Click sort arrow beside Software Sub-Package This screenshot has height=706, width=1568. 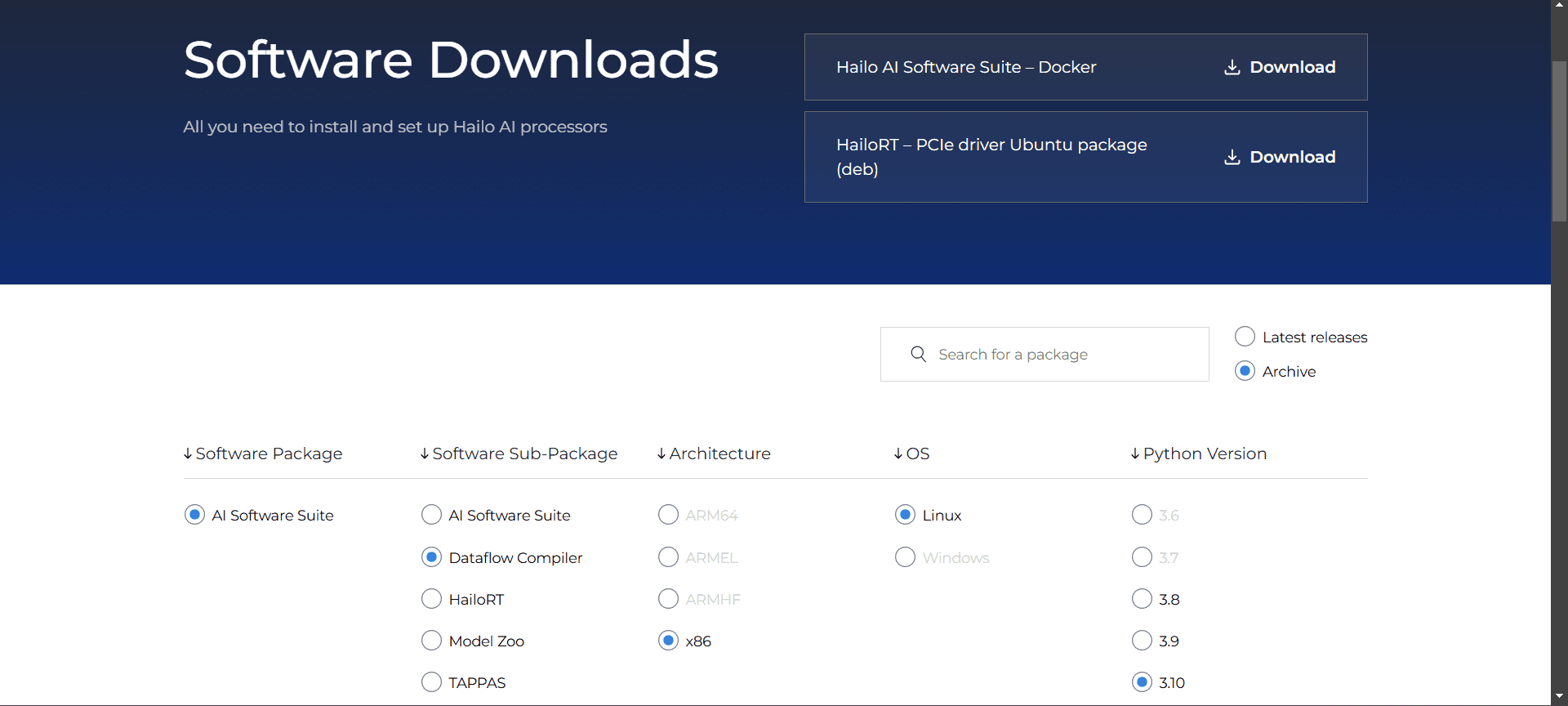[x=425, y=454]
